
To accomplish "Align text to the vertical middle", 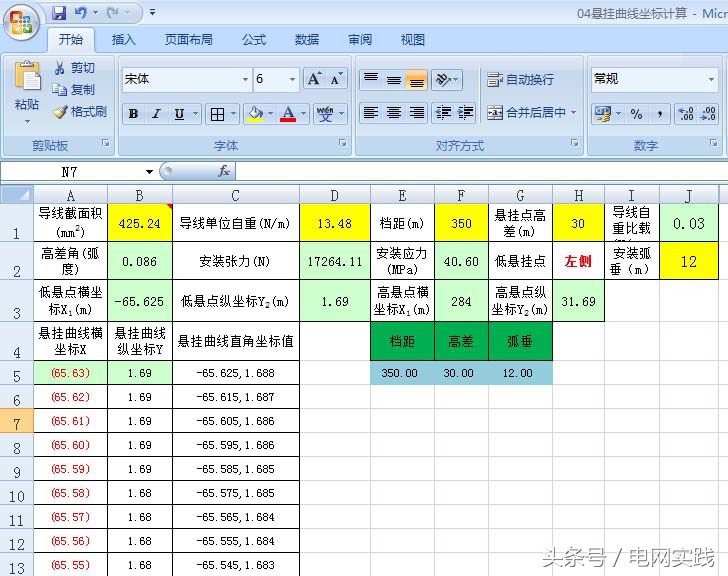I will (394, 80).
